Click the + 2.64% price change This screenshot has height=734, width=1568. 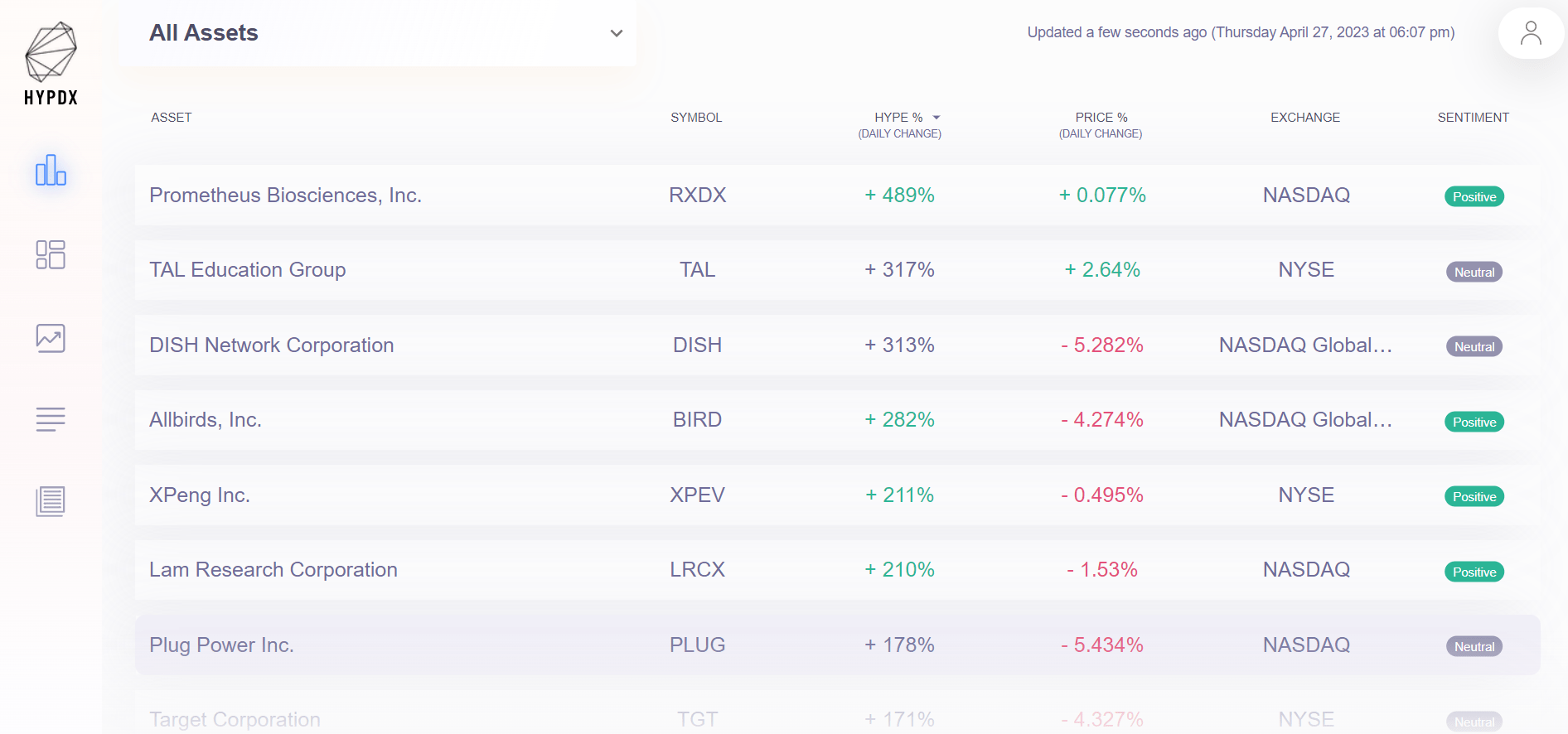point(1102,270)
